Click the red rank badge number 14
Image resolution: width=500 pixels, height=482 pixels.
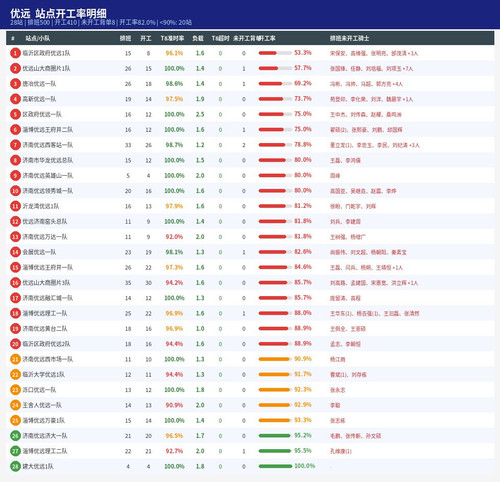pyautogui.click(x=15, y=252)
